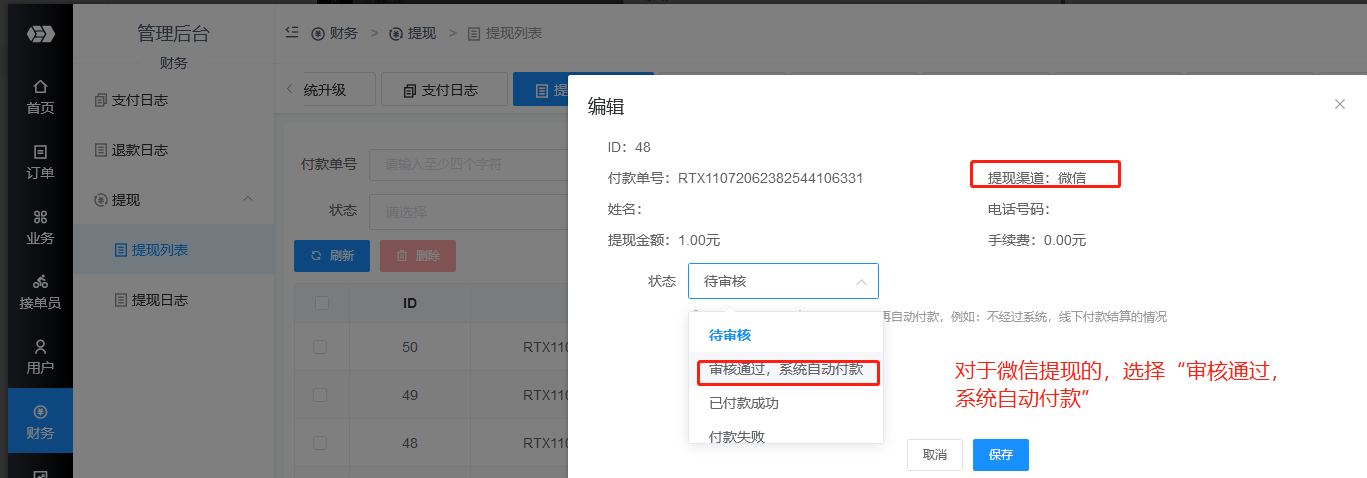Viewport: 1367px width, 478px height.
Task: Click the 保存 save button
Action: tap(1000, 454)
